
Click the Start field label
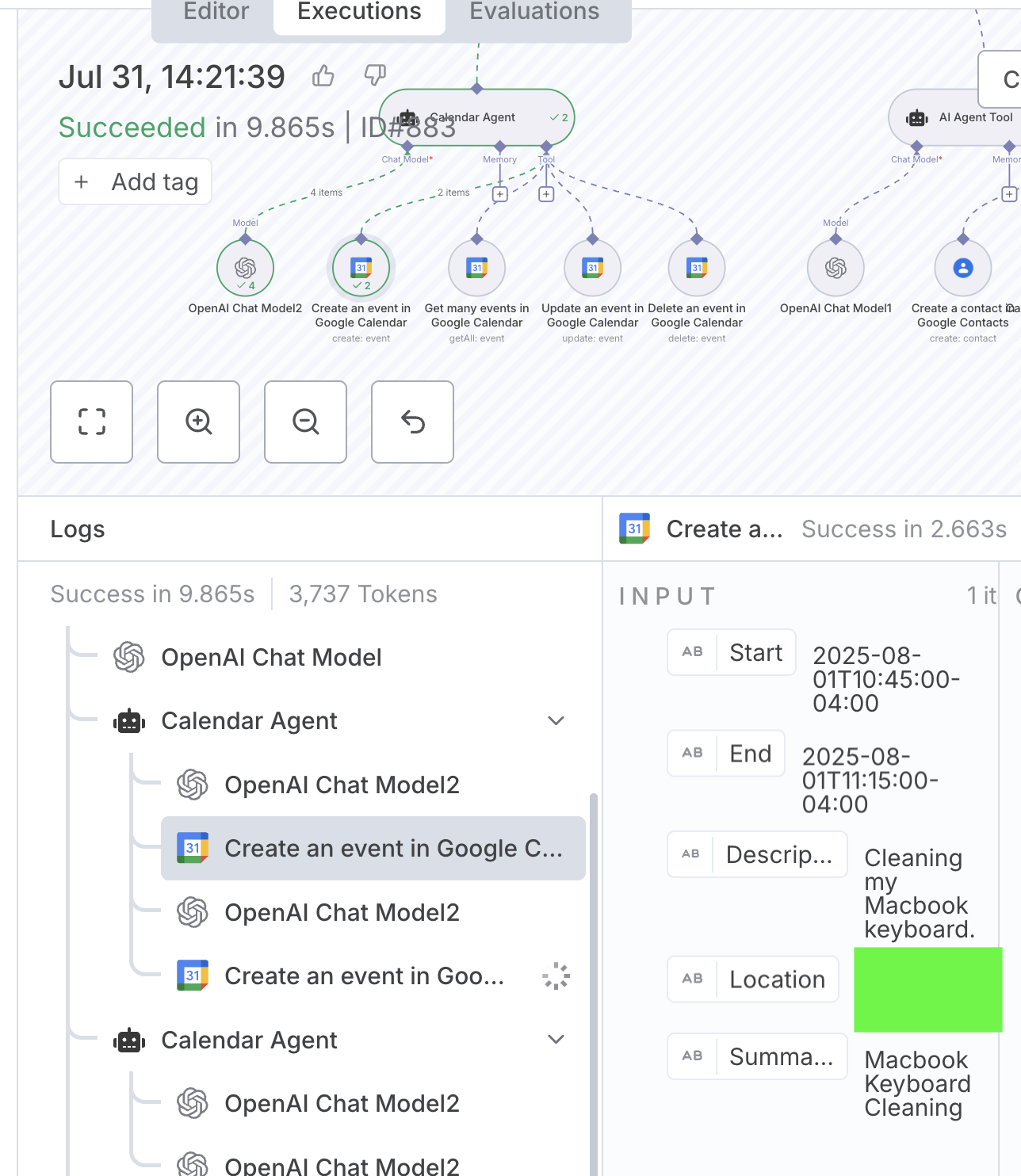tap(732, 652)
